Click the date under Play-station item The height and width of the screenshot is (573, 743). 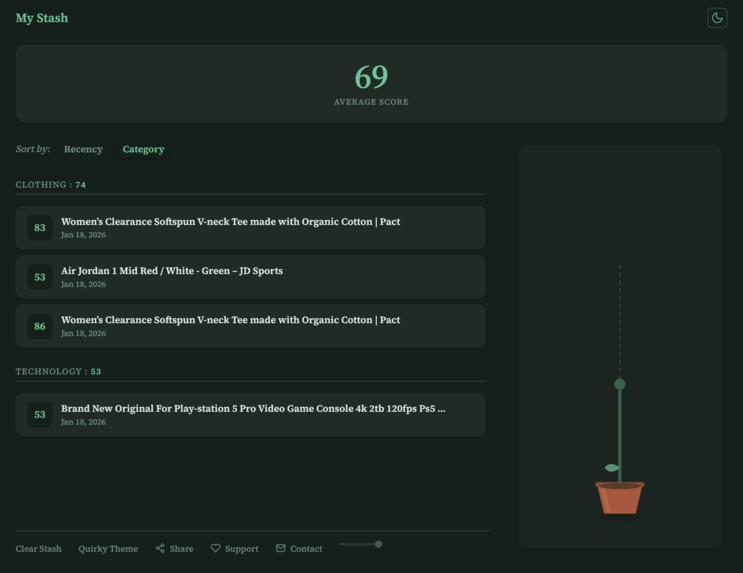point(83,422)
